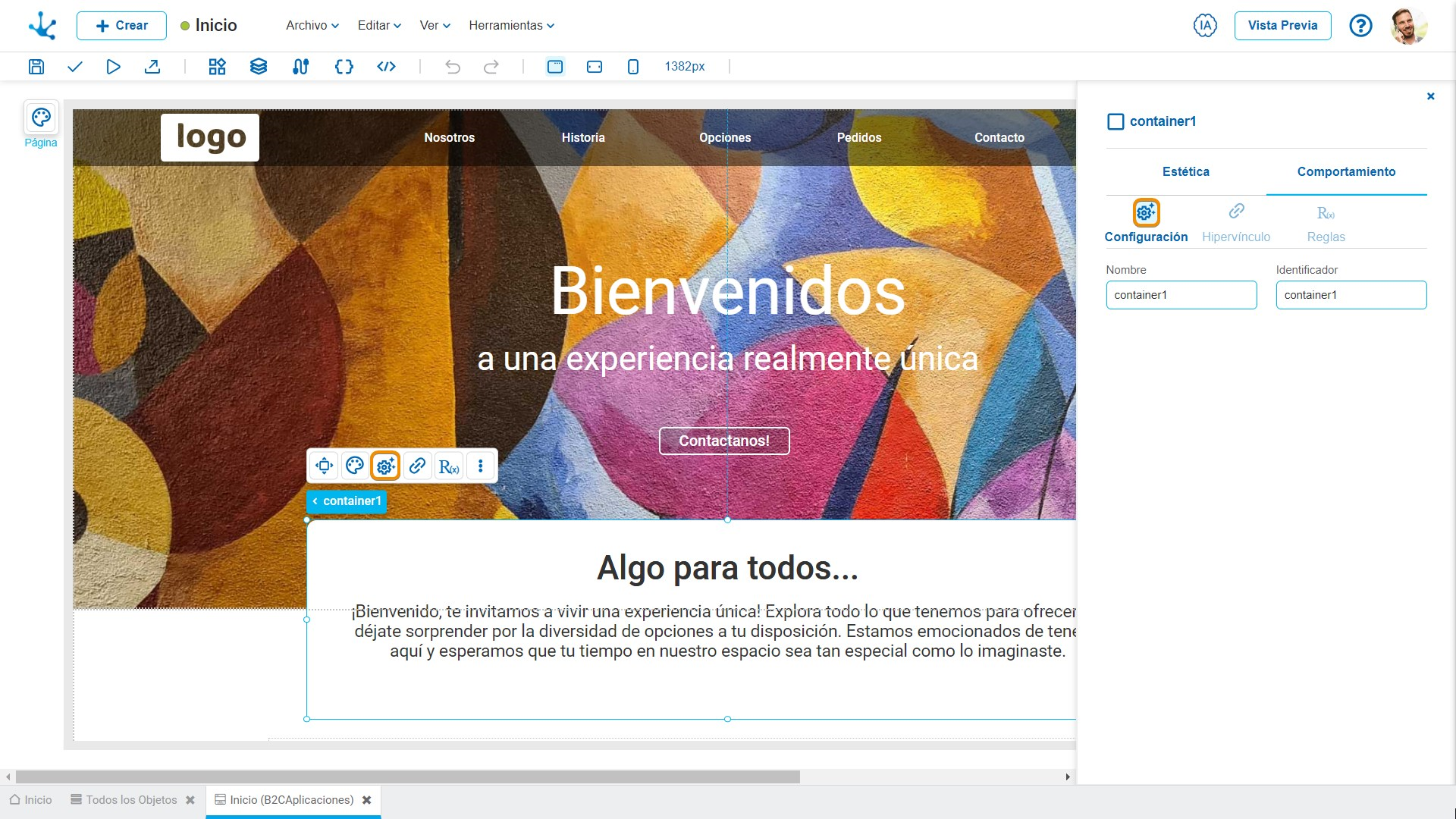The width and height of the screenshot is (1456, 819).
Task: Toggle the Comportamiento panel tab
Action: coord(1346,172)
